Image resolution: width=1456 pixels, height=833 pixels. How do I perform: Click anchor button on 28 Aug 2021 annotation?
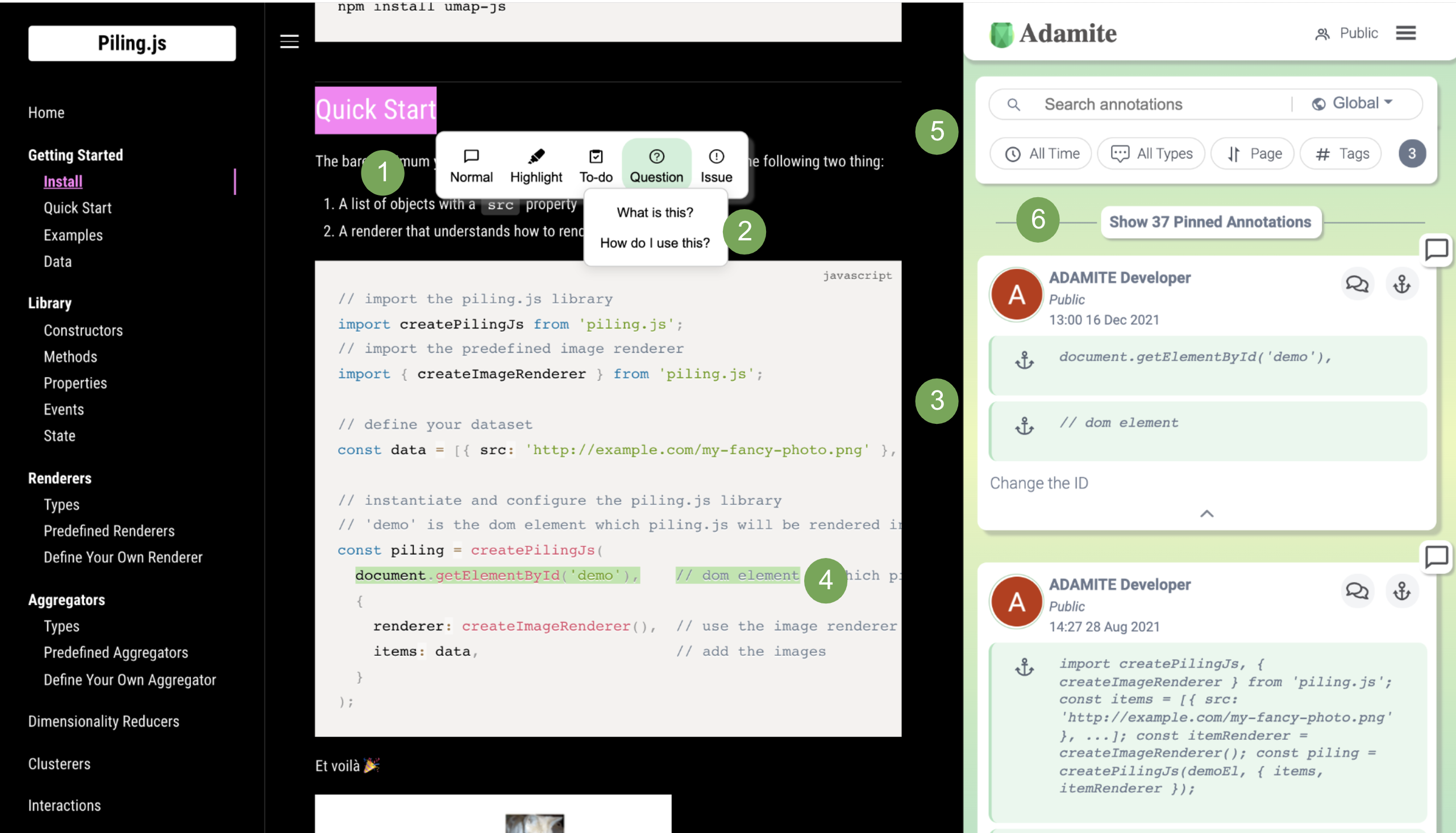(x=1401, y=590)
